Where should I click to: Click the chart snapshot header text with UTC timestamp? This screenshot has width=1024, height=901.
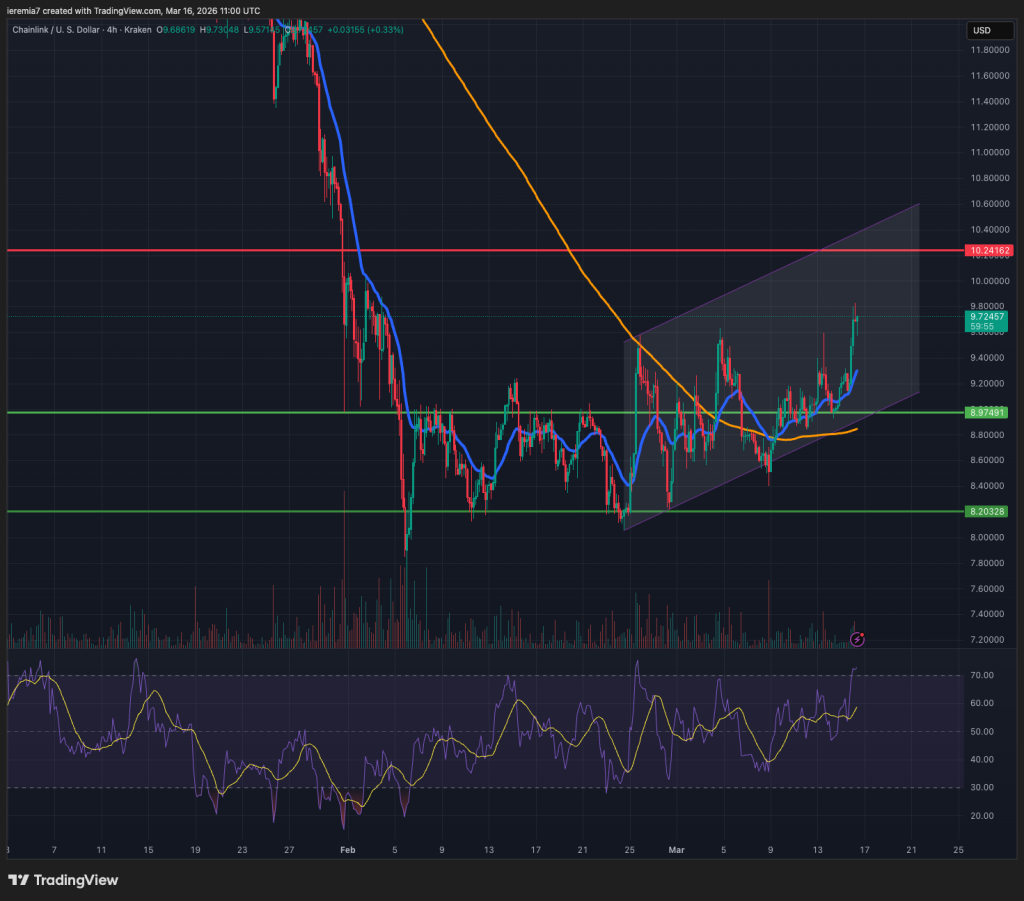(x=130, y=10)
